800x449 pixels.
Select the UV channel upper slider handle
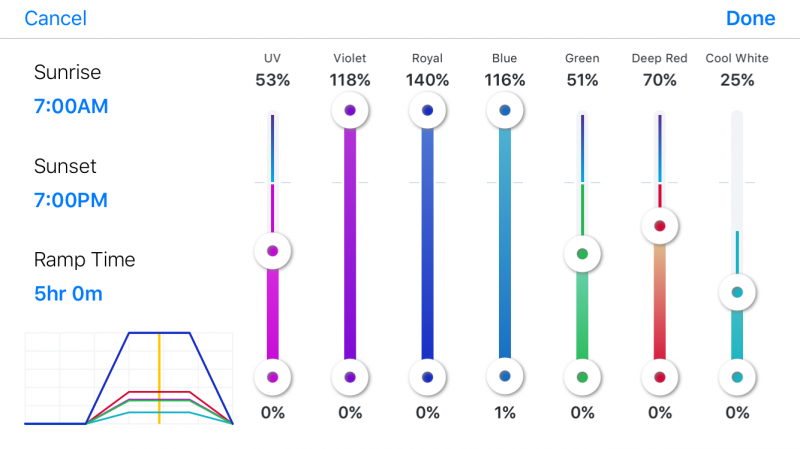[x=272, y=251]
